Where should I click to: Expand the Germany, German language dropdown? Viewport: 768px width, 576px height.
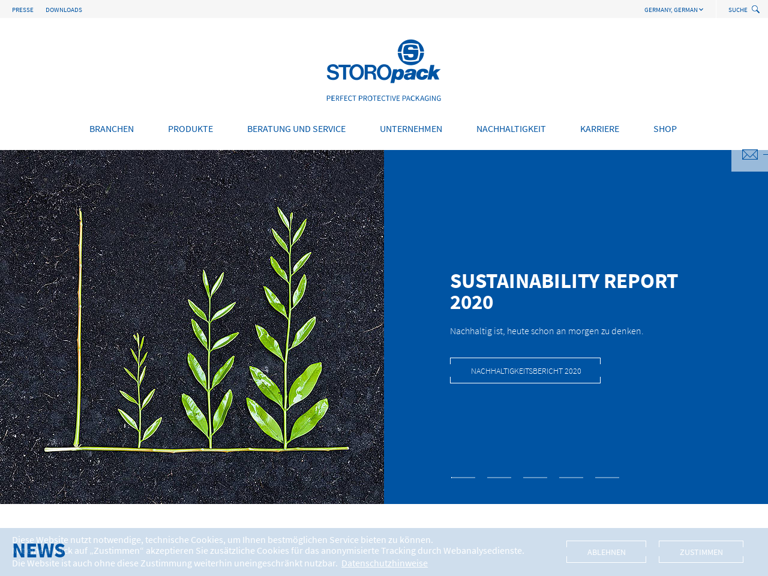[x=673, y=10]
